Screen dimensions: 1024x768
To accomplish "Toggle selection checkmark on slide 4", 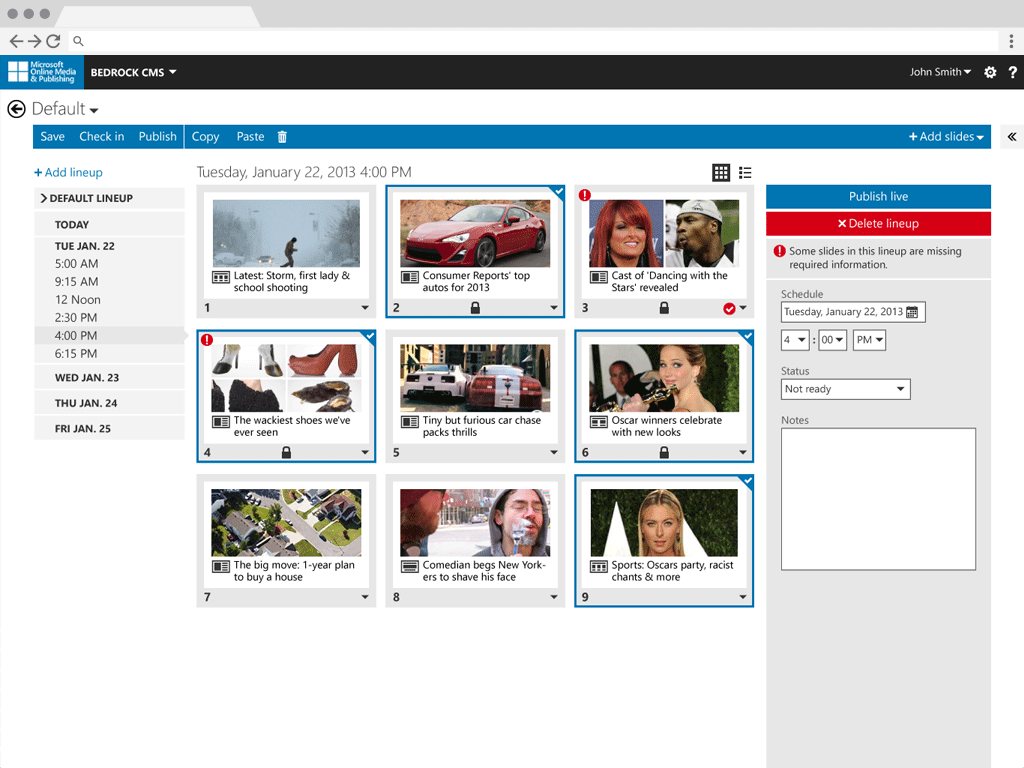I will (x=369, y=337).
